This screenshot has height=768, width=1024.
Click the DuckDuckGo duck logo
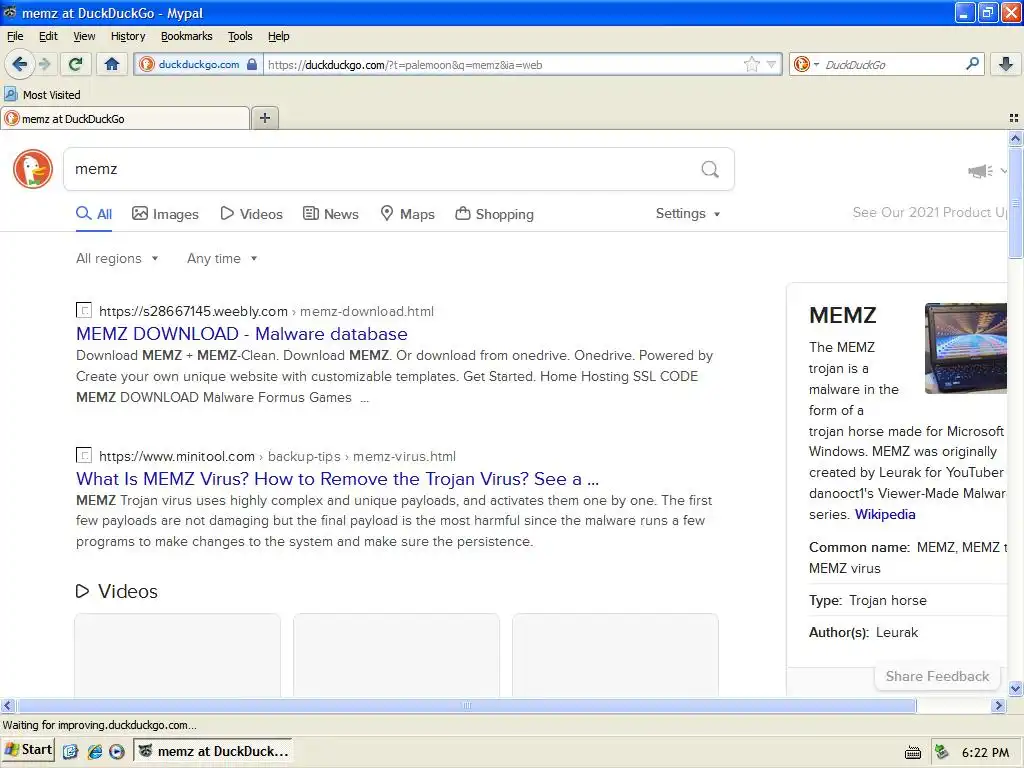[x=33, y=169]
